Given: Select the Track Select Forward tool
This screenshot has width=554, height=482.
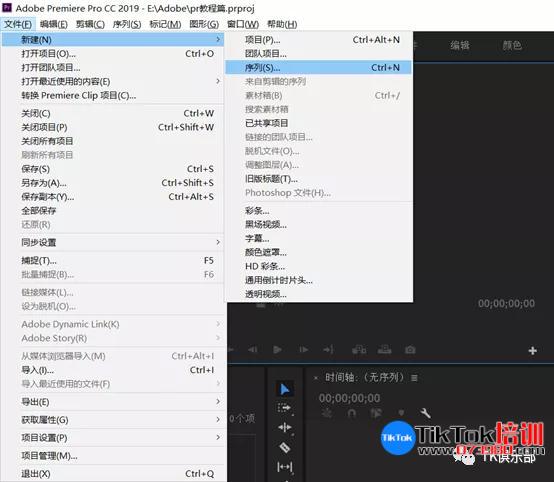Looking at the screenshot, I should [284, 408].
